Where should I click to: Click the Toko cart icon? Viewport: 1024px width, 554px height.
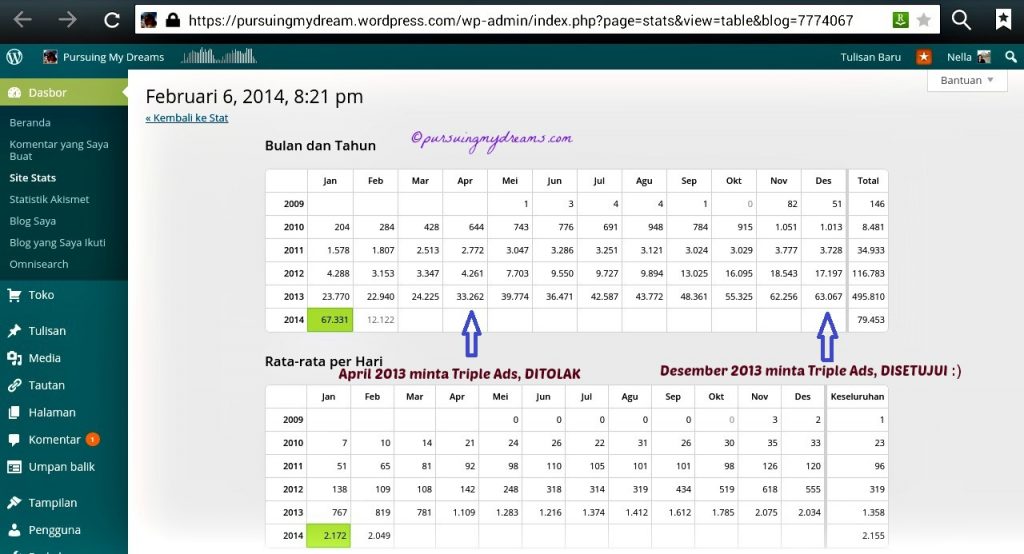tap(14, 295)
